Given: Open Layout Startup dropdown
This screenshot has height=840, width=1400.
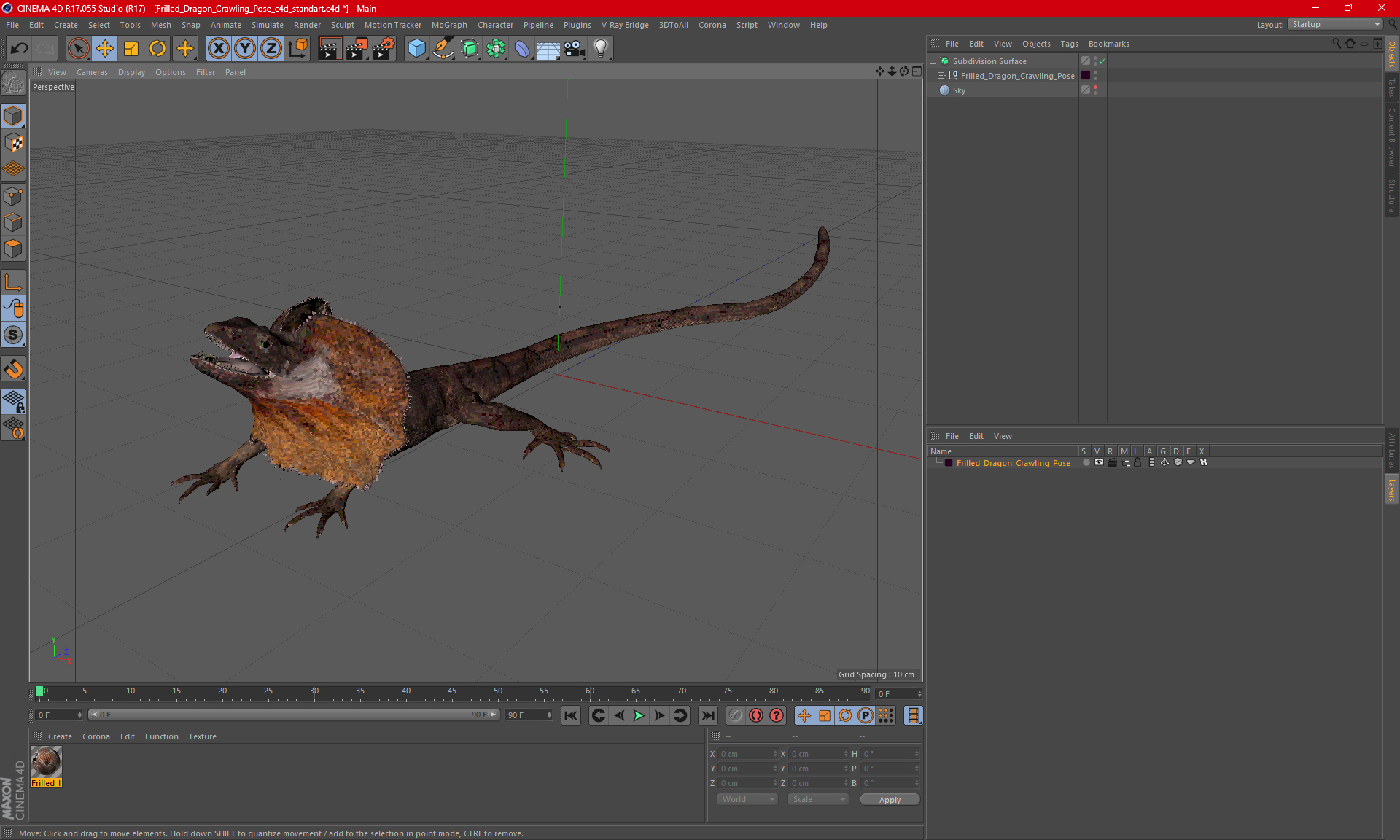Looking at the screenshot, I should (x=1335, y=24).
